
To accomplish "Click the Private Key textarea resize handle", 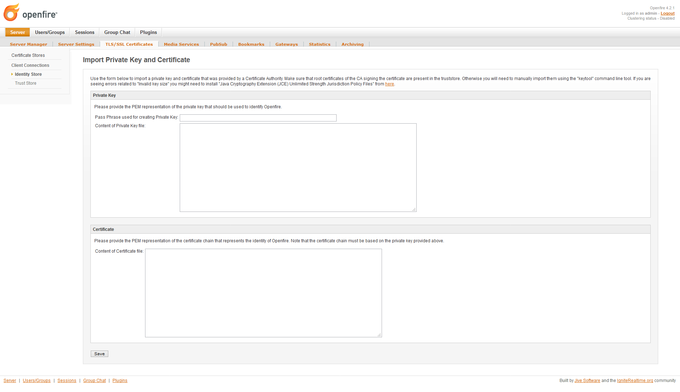I will click(x=414, y=209).
